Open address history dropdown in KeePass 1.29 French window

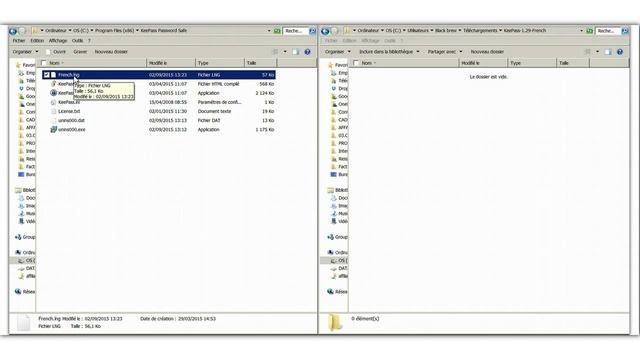click(581, 31)
